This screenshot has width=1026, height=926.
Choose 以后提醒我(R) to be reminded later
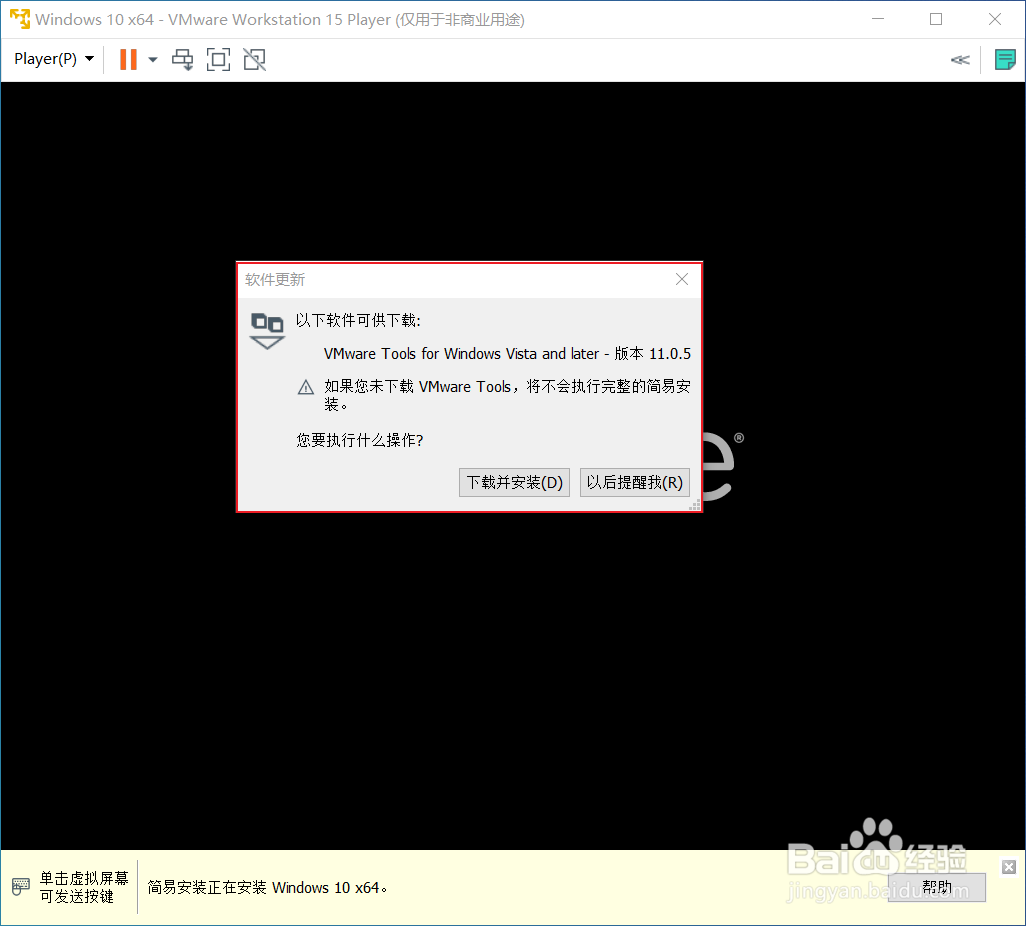point(635,482)
